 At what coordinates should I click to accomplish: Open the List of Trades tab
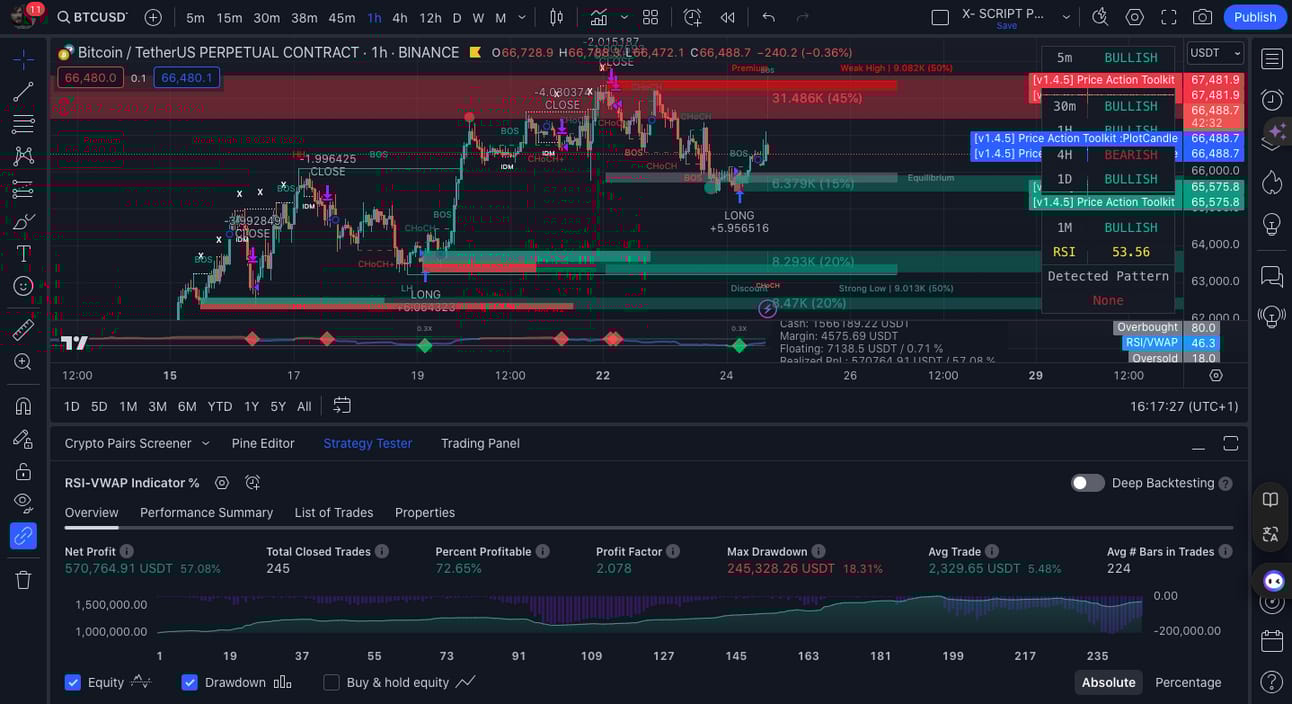tap(334, 512)
